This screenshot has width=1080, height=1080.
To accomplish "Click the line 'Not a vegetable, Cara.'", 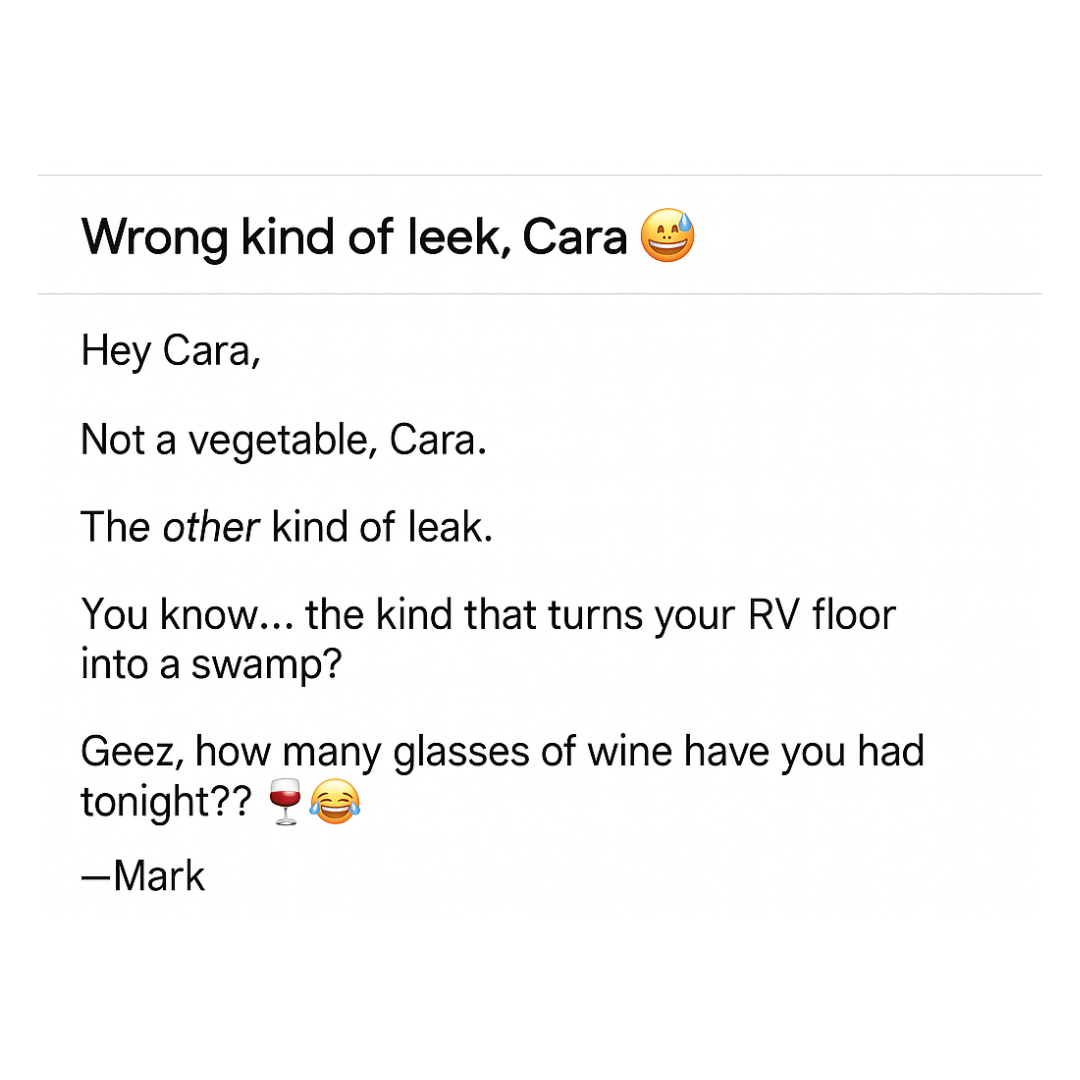I will (x=284, y=439).
